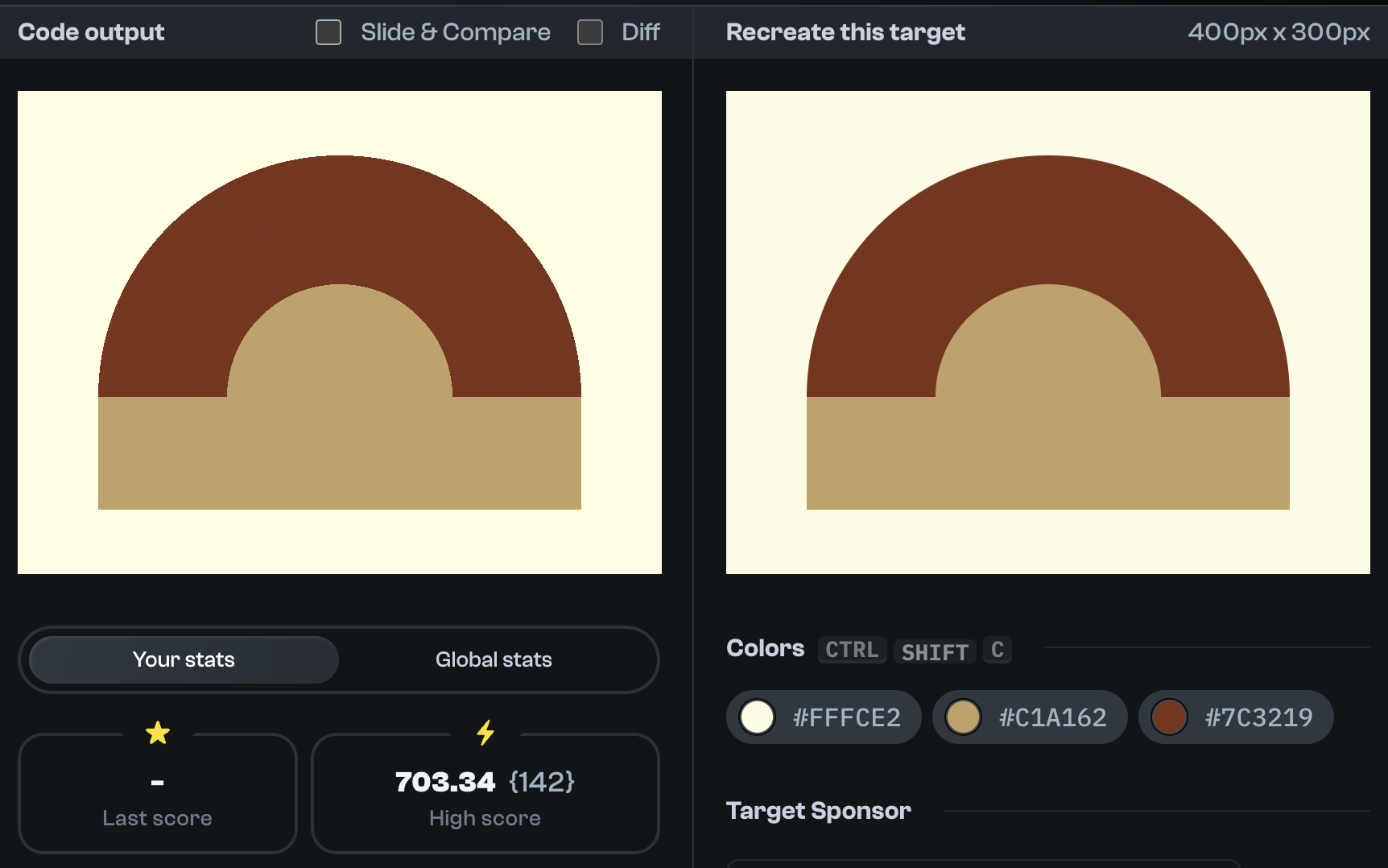The width and height of the screenshot is (1388, 868).
Task: Switch to the Global stats tab
Action: [494, 659]
